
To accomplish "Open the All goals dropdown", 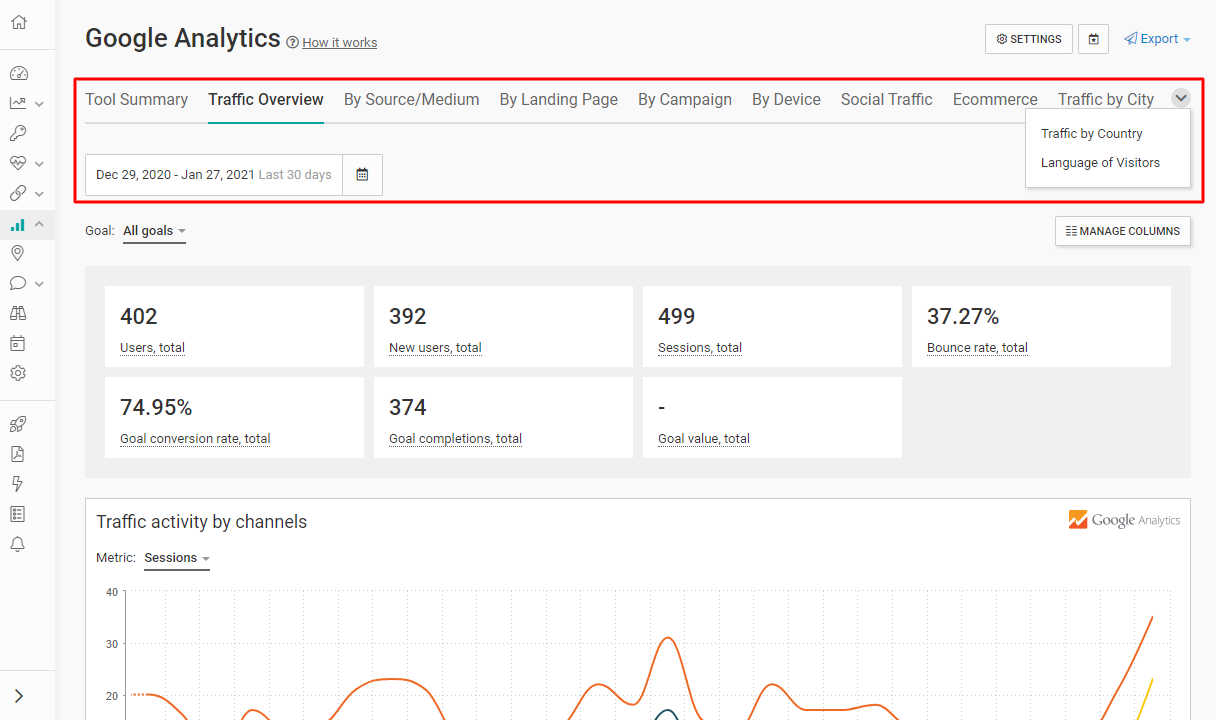I will click(154, 231).
